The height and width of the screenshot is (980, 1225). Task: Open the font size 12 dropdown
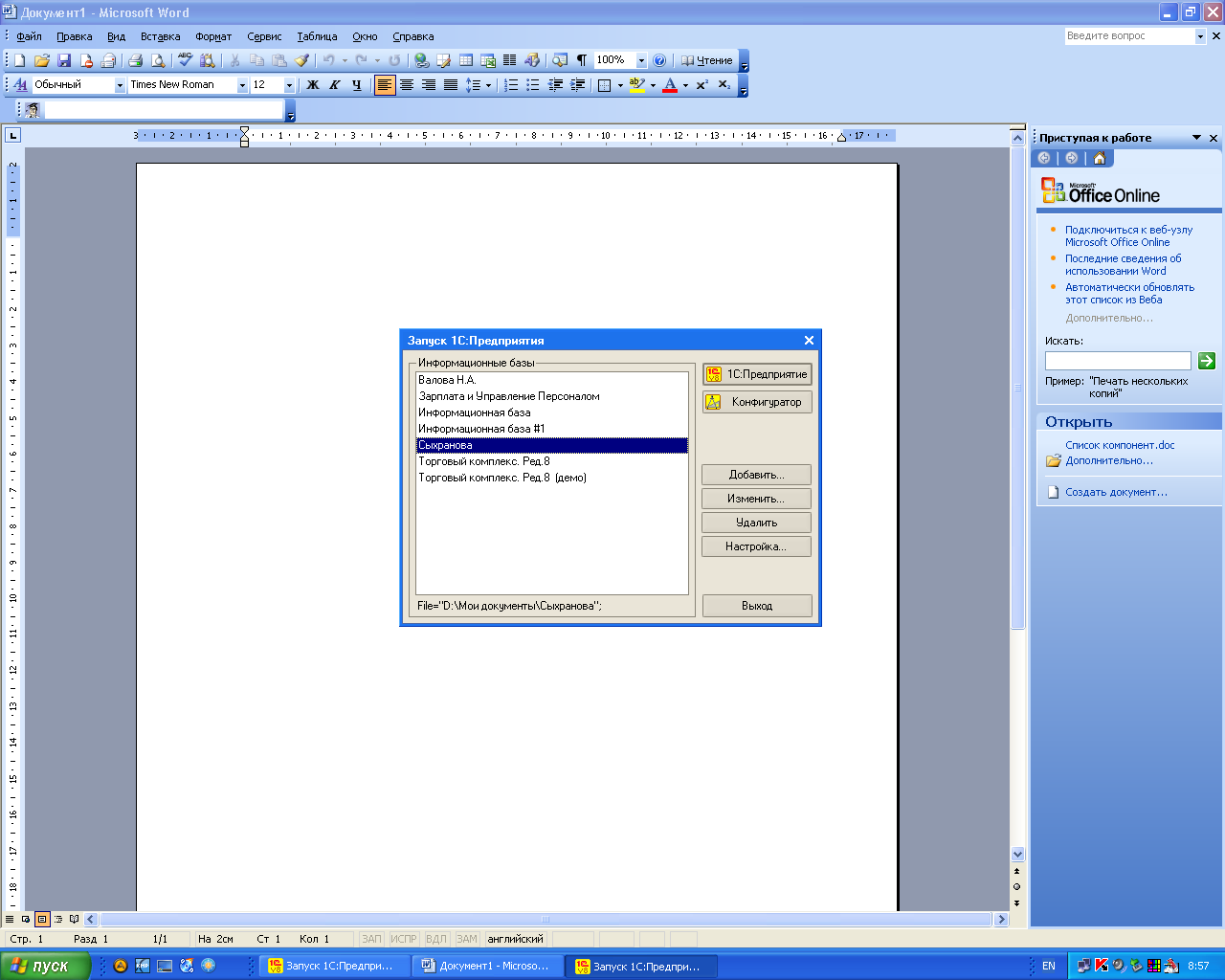click(289, 85)
